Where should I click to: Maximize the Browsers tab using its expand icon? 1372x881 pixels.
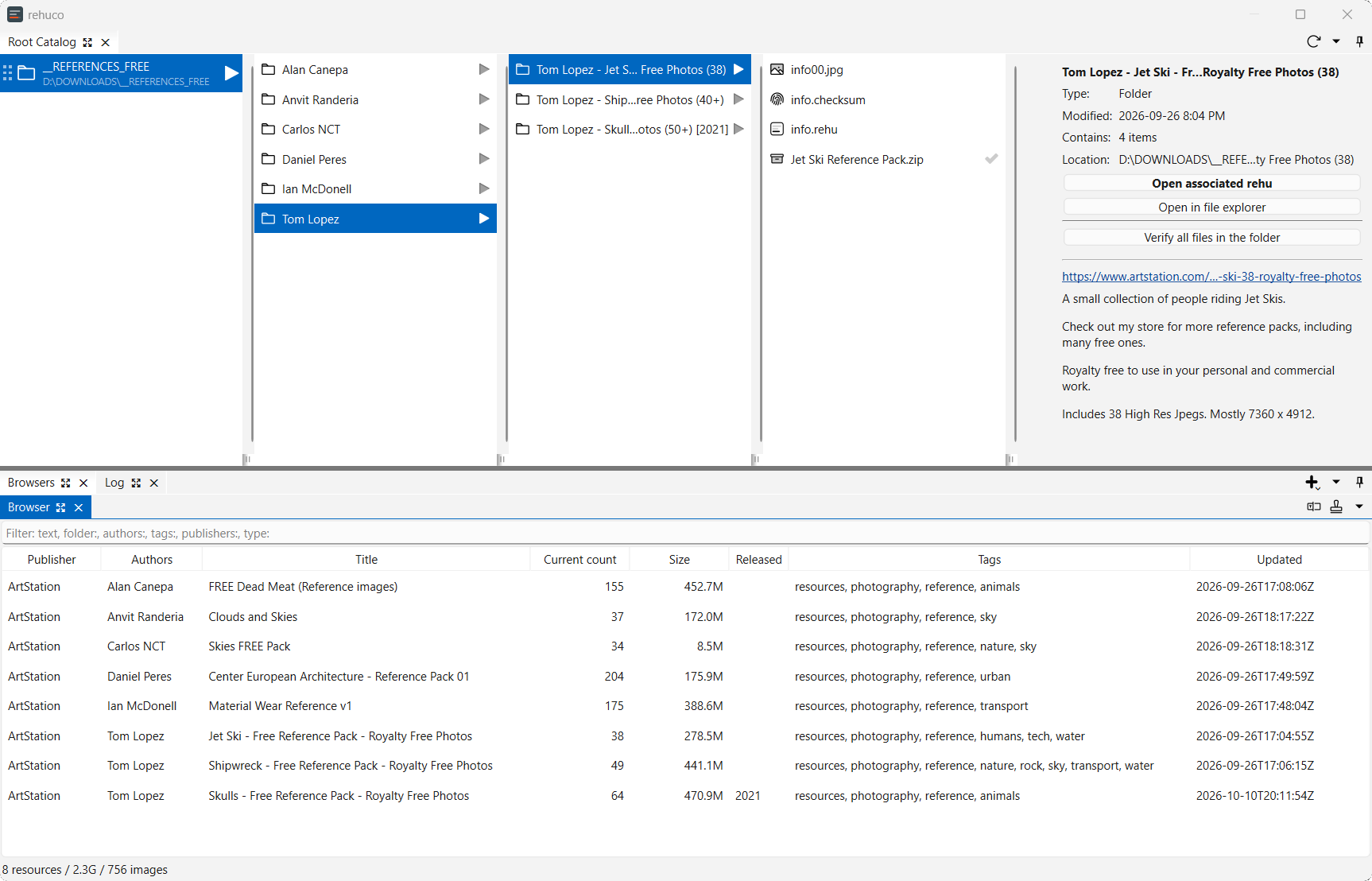click(66, 483)
